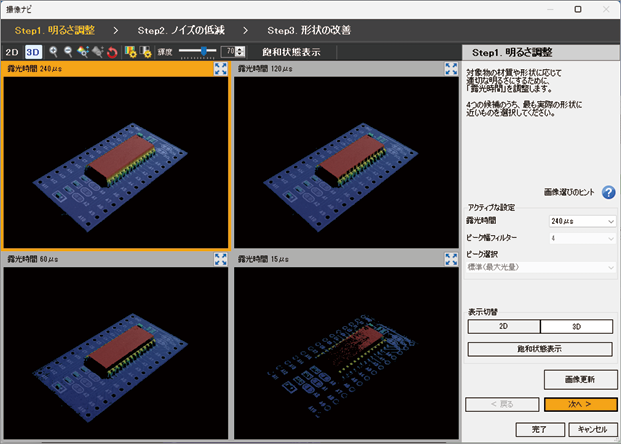The height and width of the screenshot is (444, 621).
Task: Toggle 3D view in the toolbar
Action: (x=32, y=51)
